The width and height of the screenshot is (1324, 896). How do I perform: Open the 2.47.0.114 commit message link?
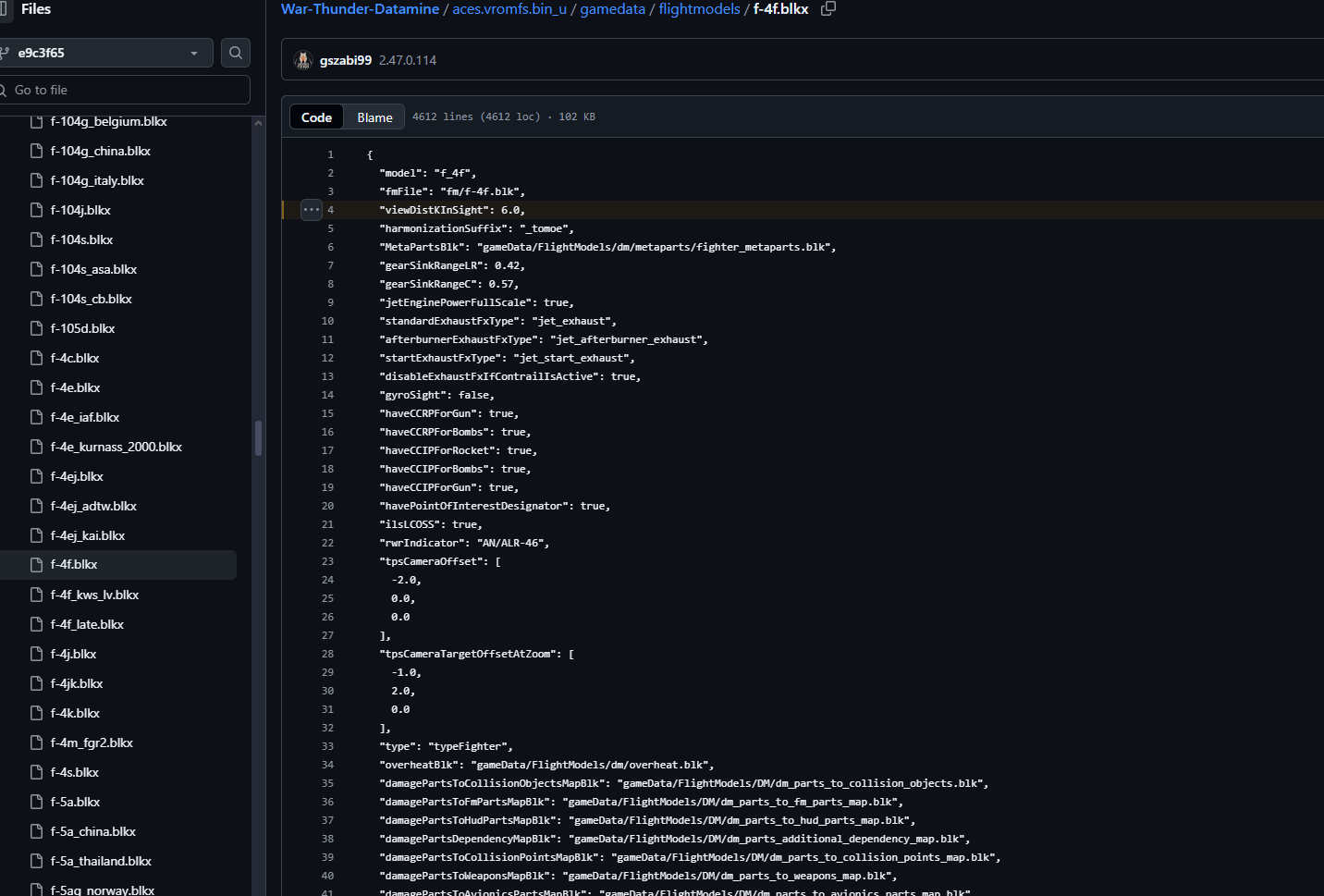click(408, 60)
